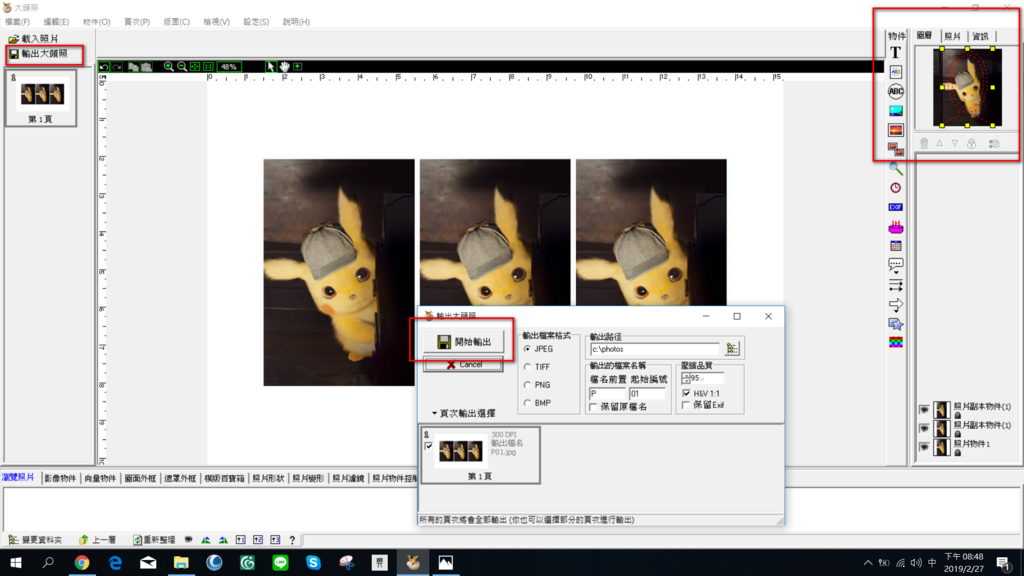Click the 開始輸出 button

point(463,342)
